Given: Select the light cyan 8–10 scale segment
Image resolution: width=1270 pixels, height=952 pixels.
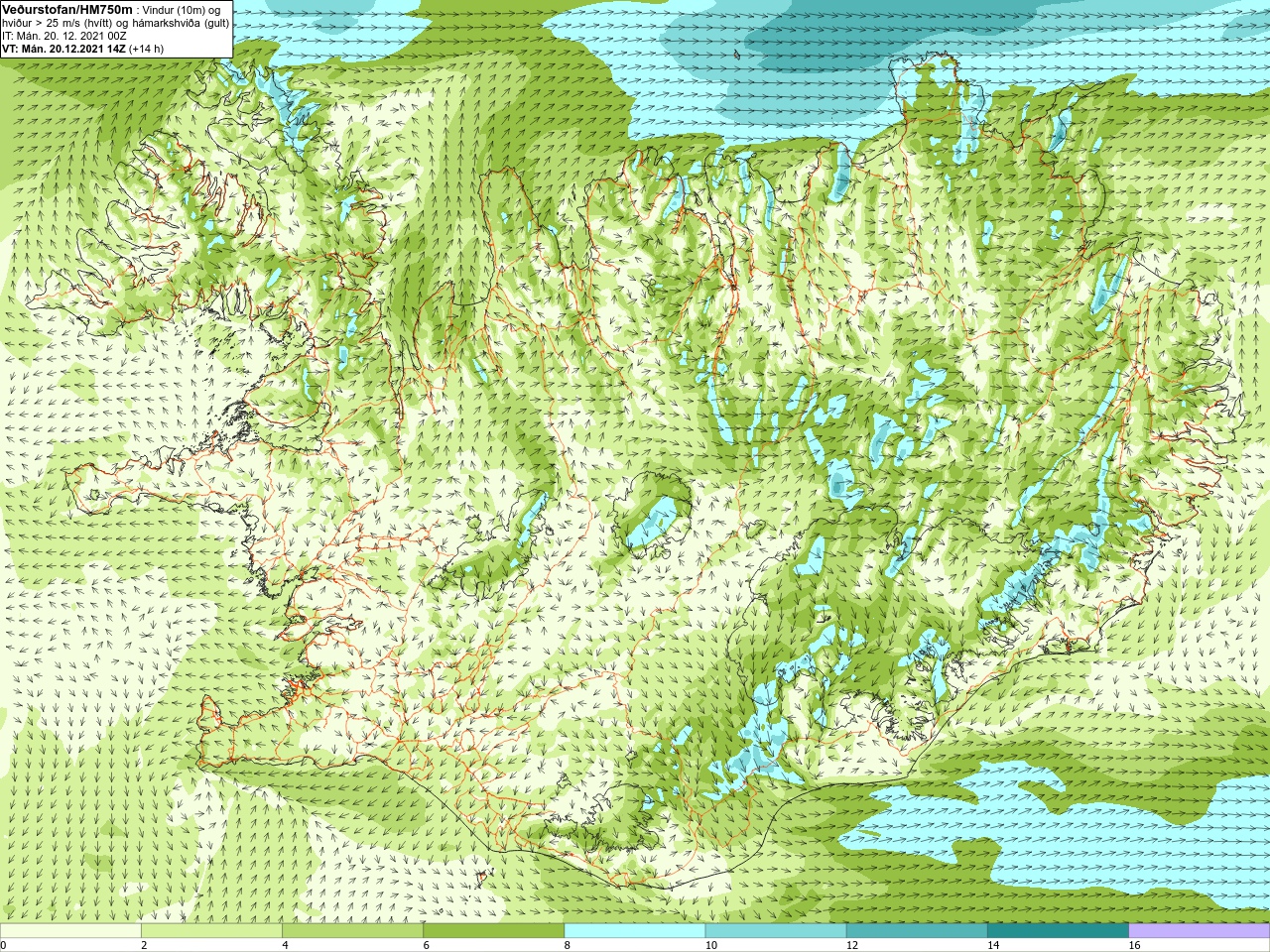Looking at the screenshot, I should click(x=635, y=930).
